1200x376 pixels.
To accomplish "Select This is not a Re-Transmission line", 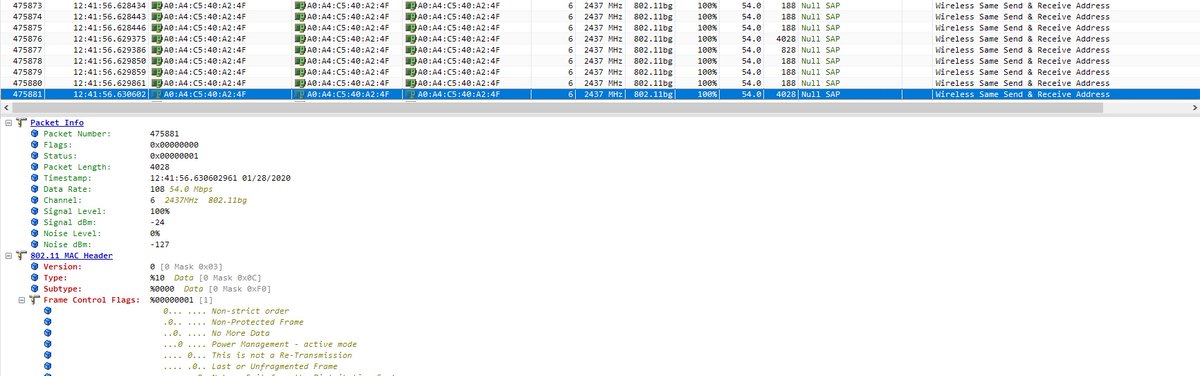I will point(257,355).
